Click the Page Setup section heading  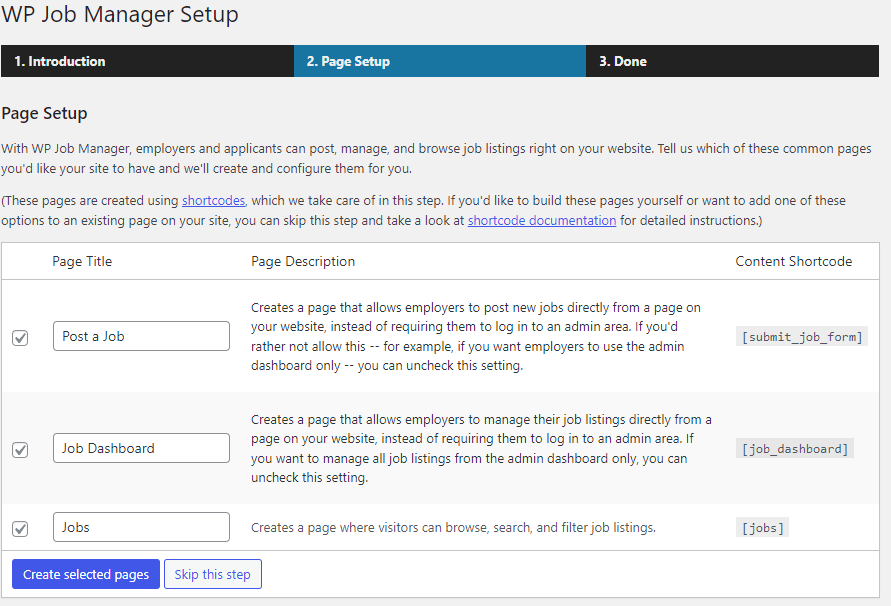(x=44, y=114)
